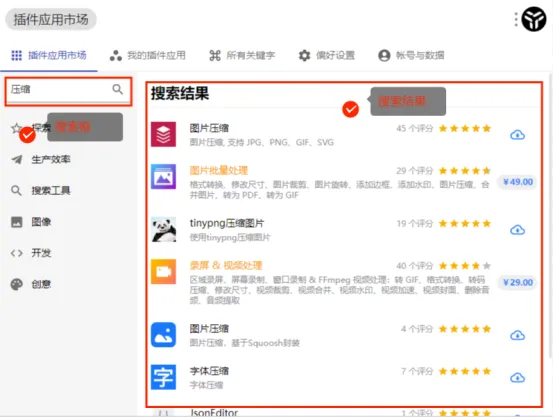Click the 19 个评分 rating text
The width and height of the screenshot is (554, 418).
coord(414,223)
